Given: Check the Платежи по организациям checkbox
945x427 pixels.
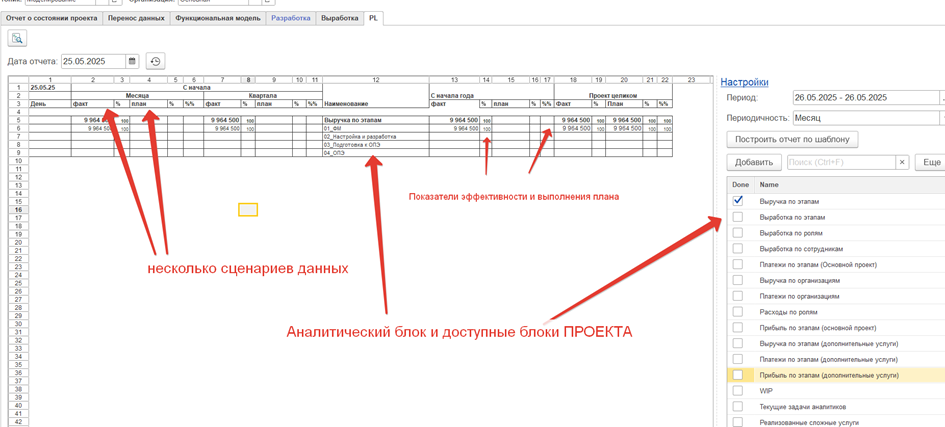Looking at the screenshot, I should pyautogui.click(x=738, y=296).
